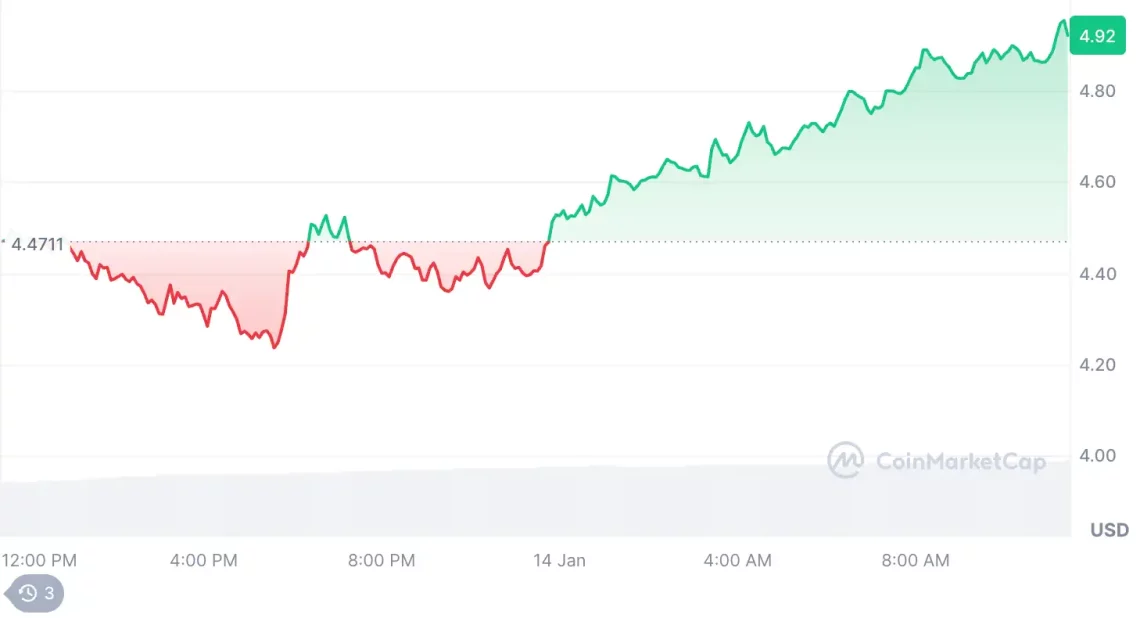Pick the 4.20 price axis label
Viewport: 1140px width, 618px height.
click(1097, 364)
